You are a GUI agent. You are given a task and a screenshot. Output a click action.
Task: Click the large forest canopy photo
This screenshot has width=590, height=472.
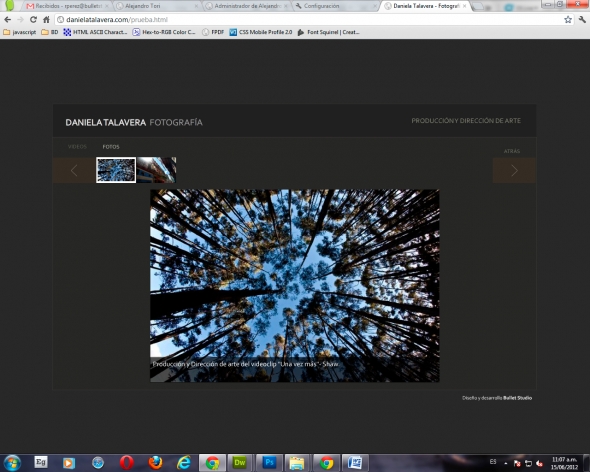pos(295,285)
